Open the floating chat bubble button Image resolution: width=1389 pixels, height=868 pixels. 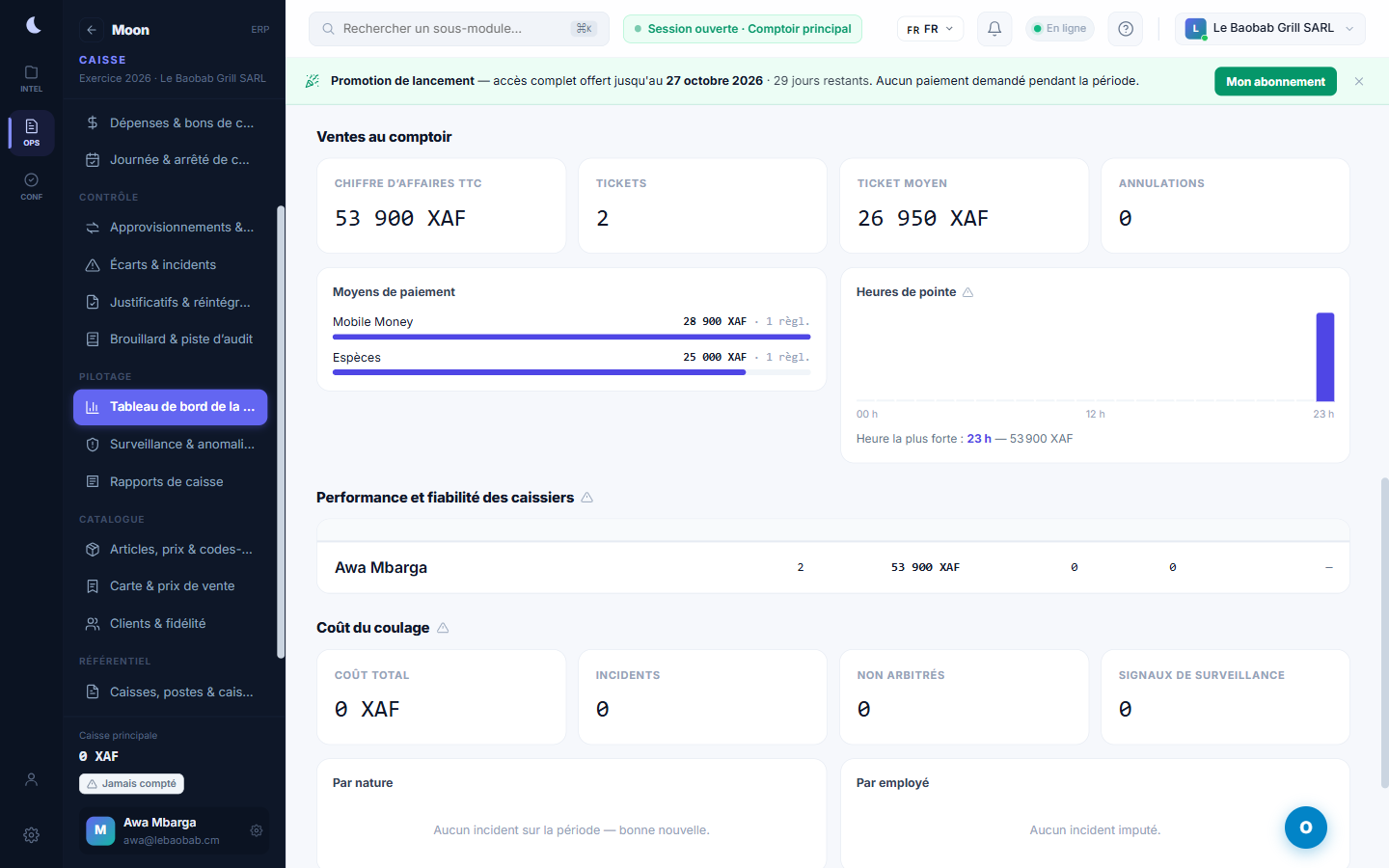click(x=1306, y=827)
